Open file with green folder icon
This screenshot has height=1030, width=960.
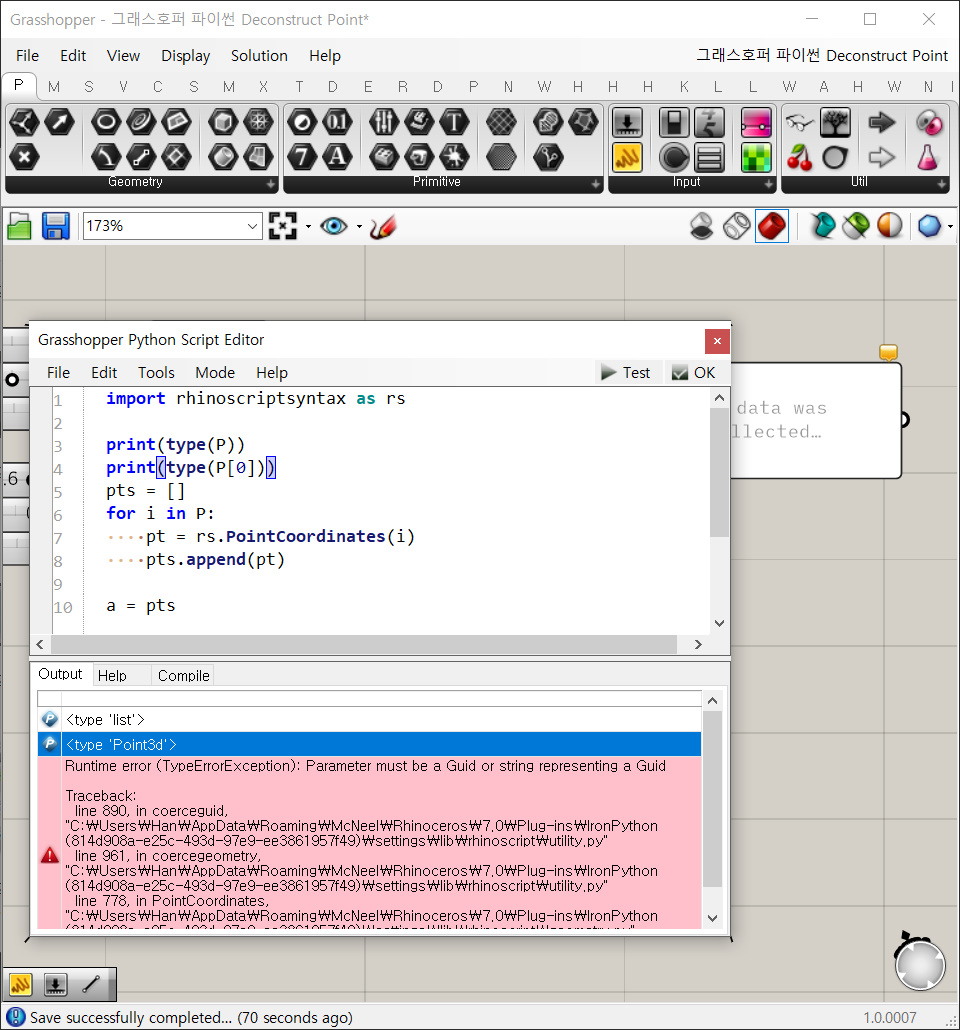[20, 227]
